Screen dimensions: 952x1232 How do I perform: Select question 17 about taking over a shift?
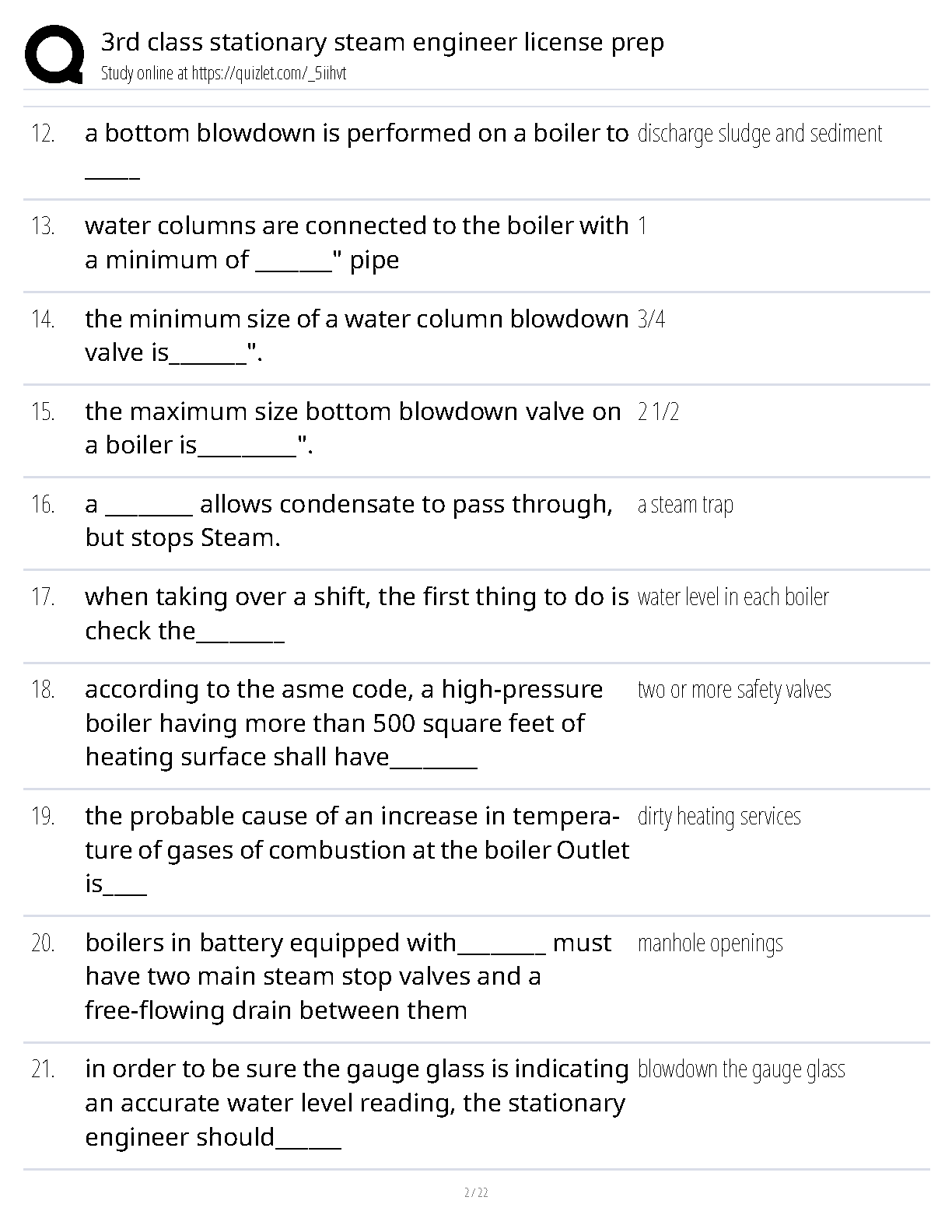(356, 614)
